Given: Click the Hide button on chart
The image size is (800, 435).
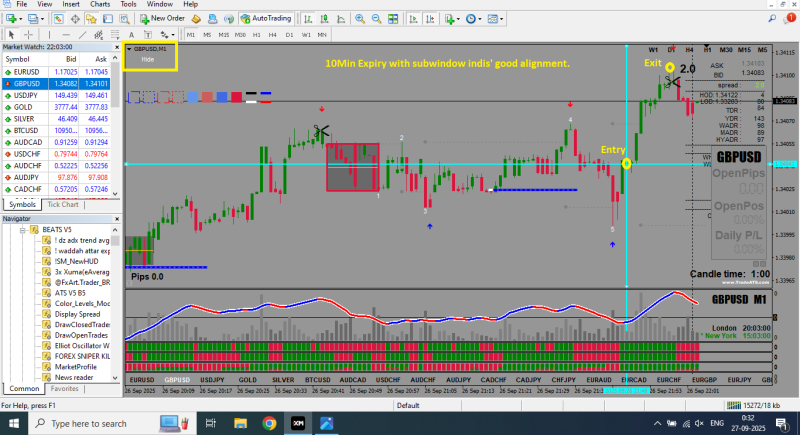Looking at the screenshot, I should [x=147, y=60].
